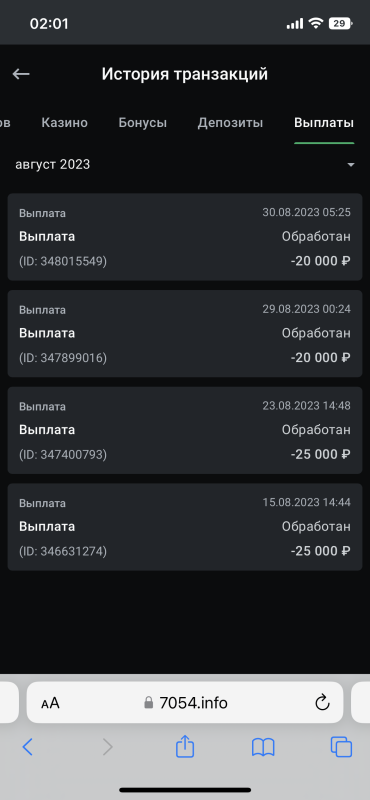Tap the 7054.info address bar field
The height and width of the screenshot is (800, 370).
pos(185,703)
